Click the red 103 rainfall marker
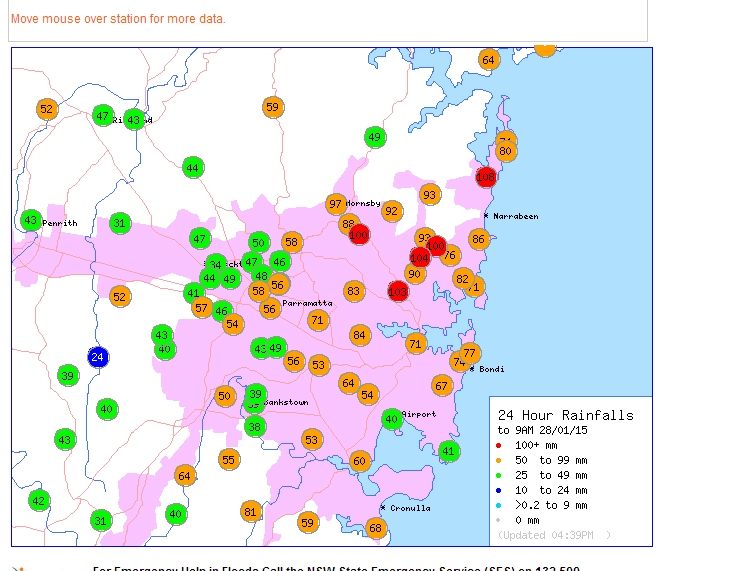The height and width of the screenshot is (571, 736). tap(398, 292)
